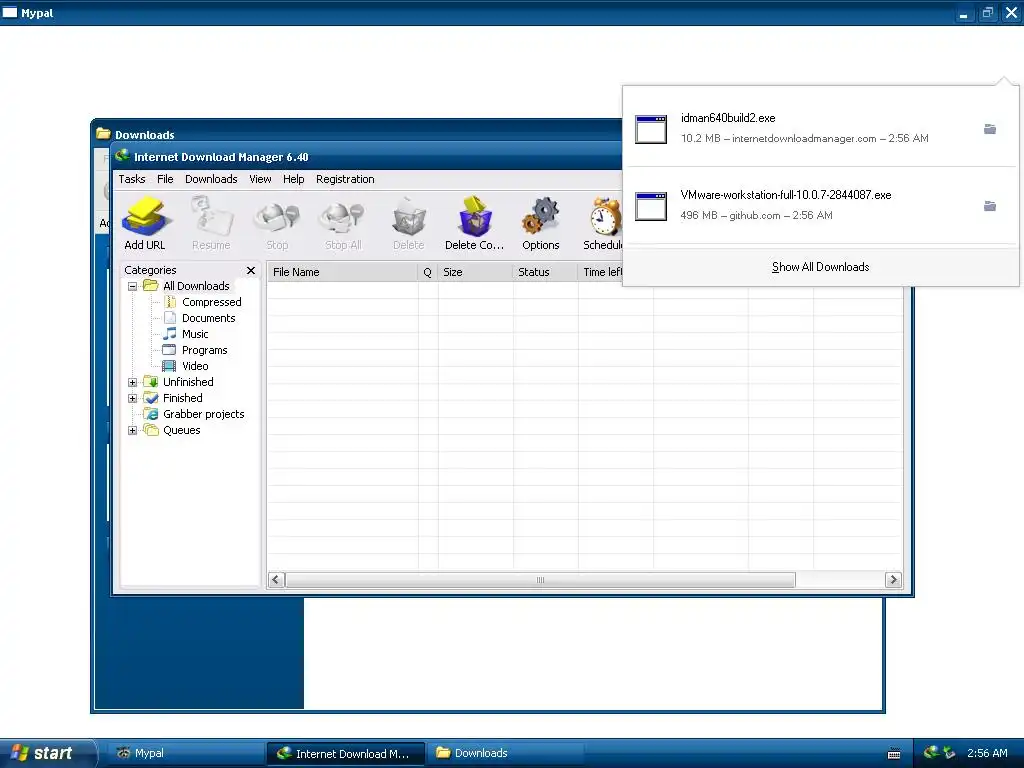1024x768 pixels.
Task: Click the Downloads window title bar
Action: coord(356,133)
